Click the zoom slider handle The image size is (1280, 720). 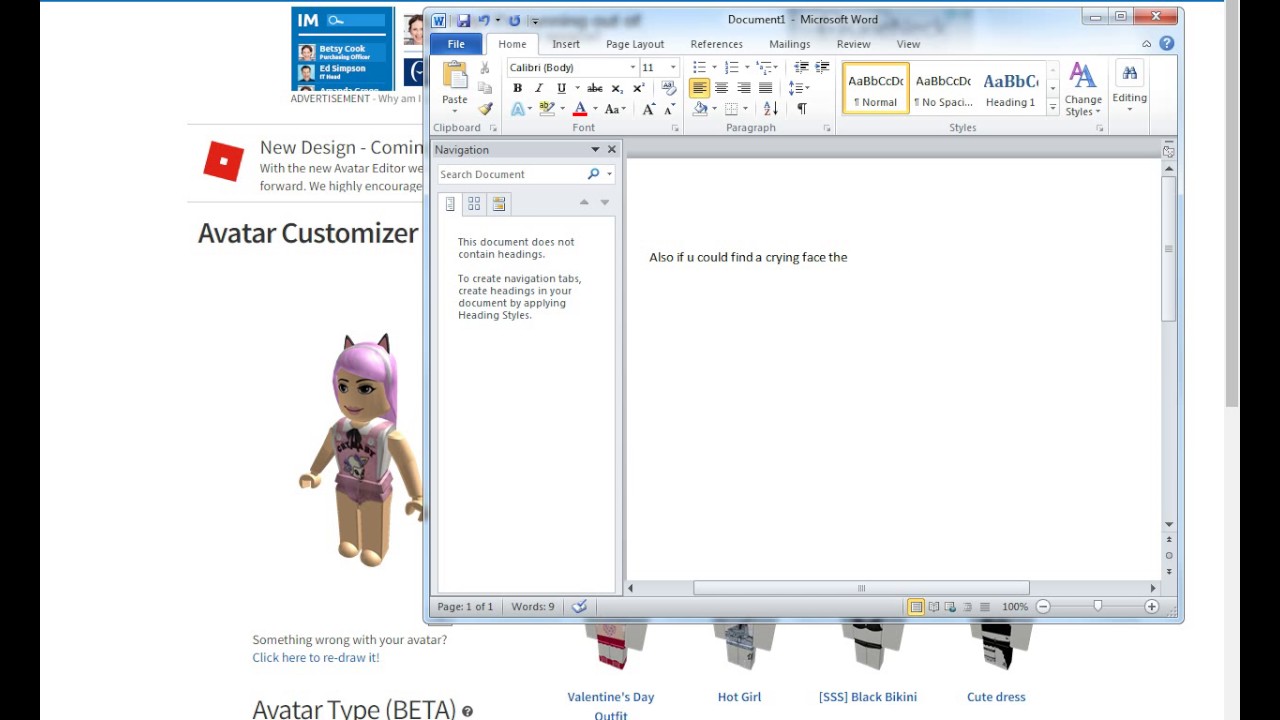pyautogui.click(x=1098, y=606)
